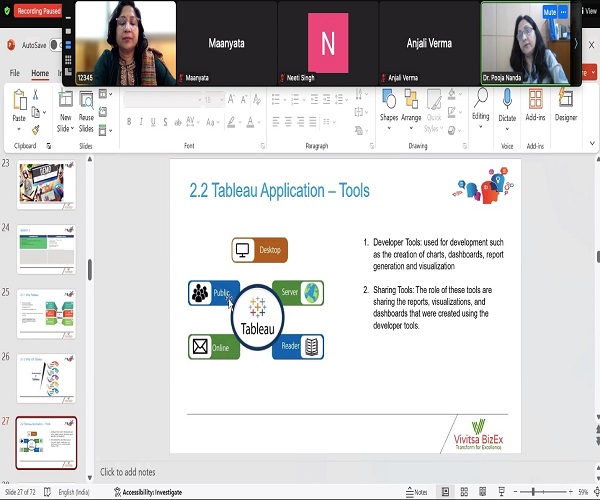Click English (India) language indicator
Image resolution: width=600 pixels, height=500 pixels.
click(73, 492)
